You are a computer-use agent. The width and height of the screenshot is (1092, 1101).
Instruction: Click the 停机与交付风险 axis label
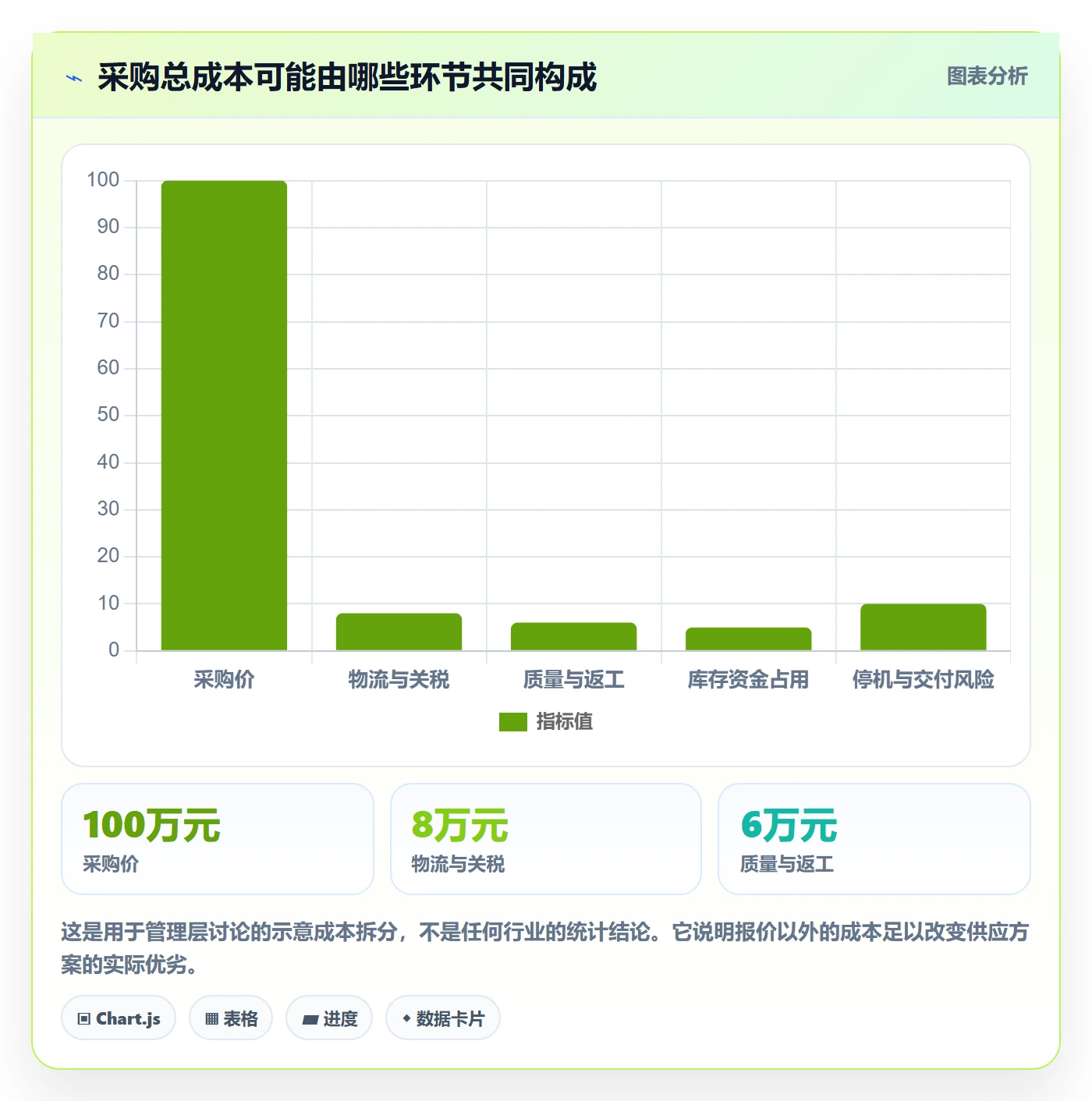923,680
